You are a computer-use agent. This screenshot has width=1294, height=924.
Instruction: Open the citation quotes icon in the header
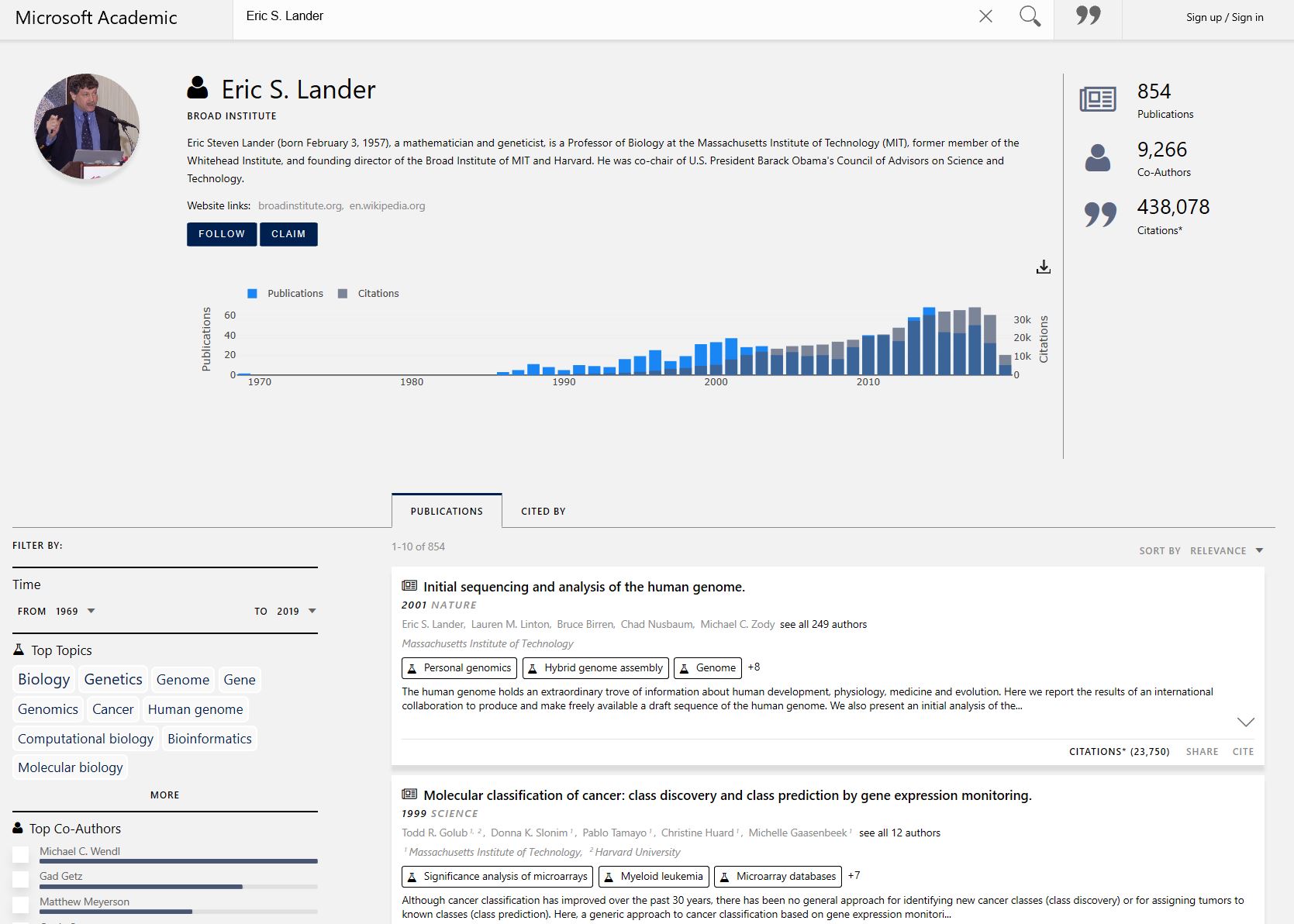[1088, 16]
